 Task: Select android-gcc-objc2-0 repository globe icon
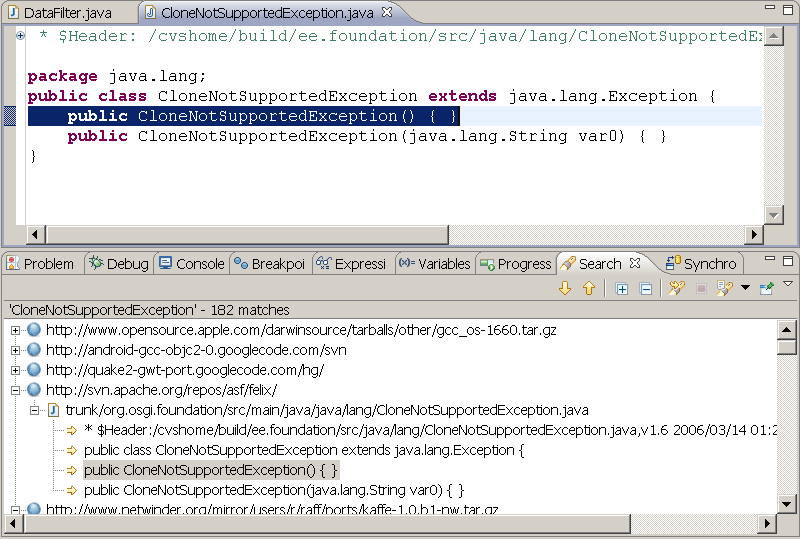[x=34, y=350]
